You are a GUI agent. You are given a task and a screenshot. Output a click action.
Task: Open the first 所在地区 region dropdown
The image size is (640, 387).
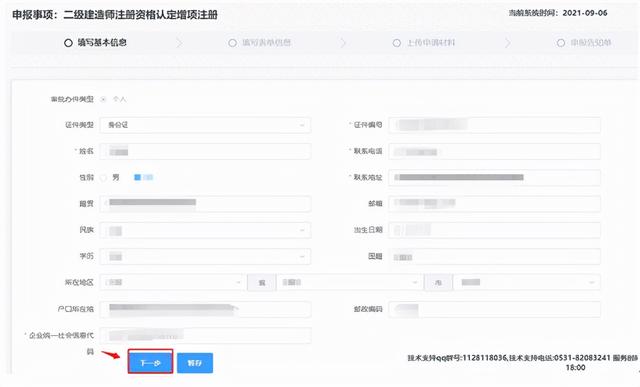pos(172,282)
